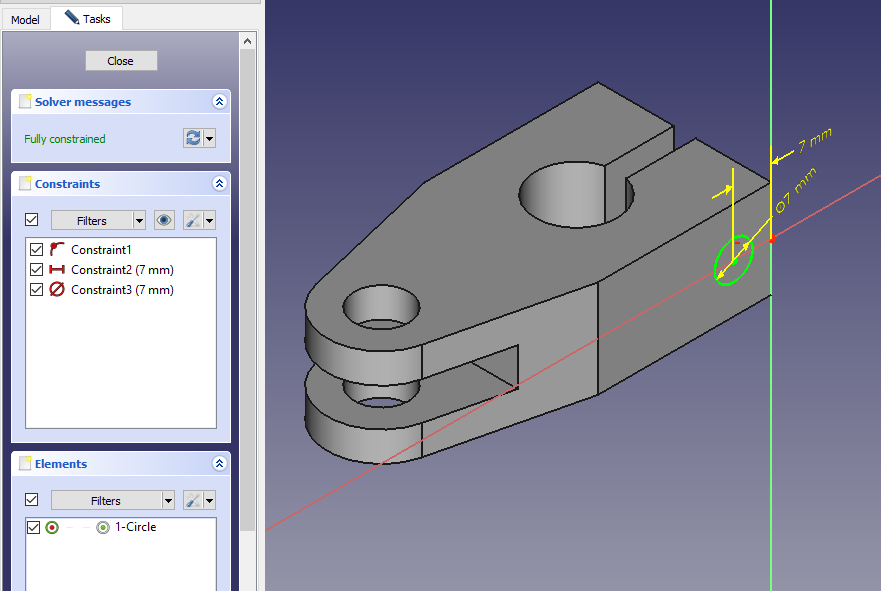Click the task panel vertical scrollbar
Viewport: 881px width, 591px height.
247,300
